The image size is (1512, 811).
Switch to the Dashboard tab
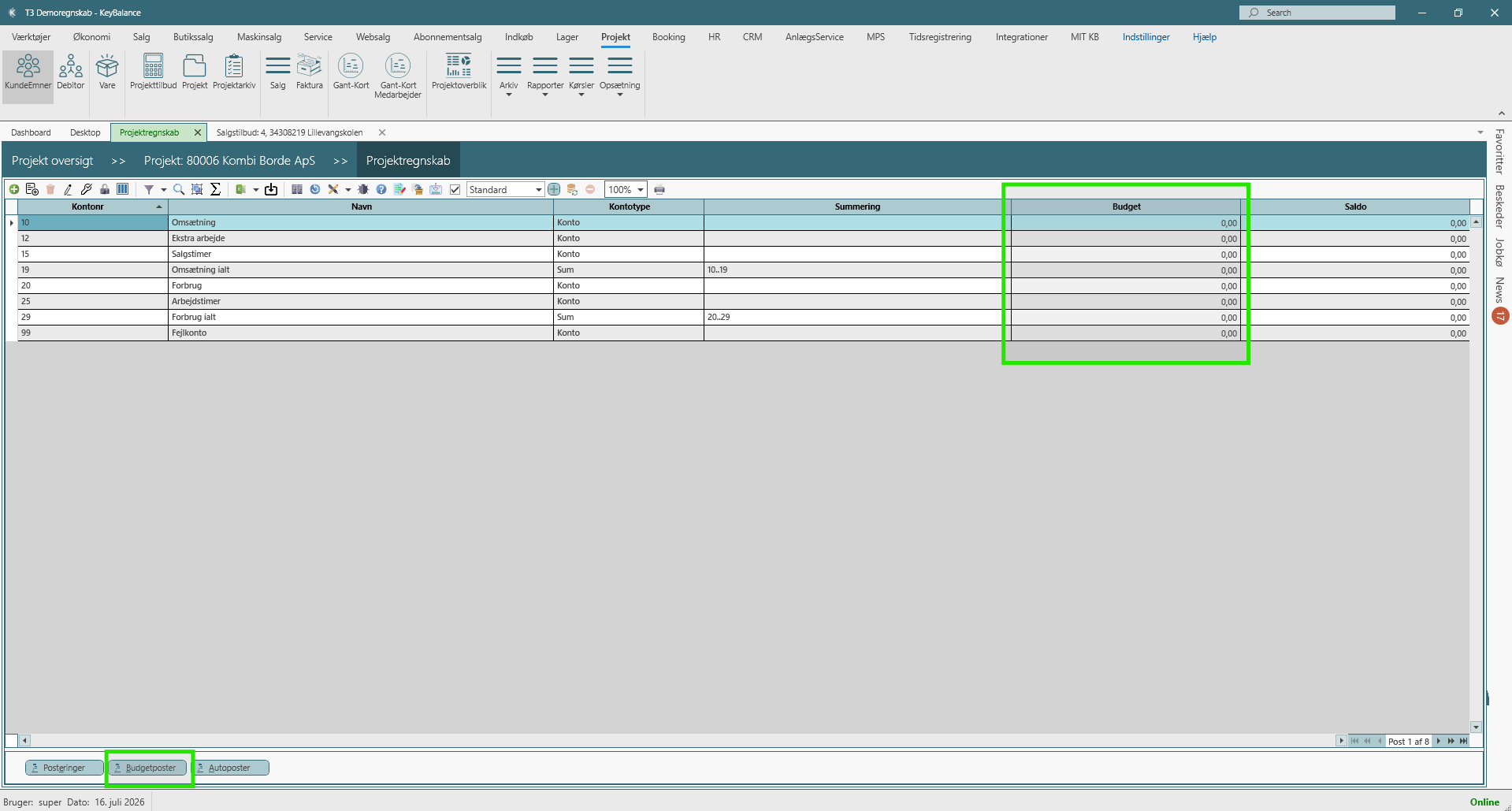click(x=31, y=132)
